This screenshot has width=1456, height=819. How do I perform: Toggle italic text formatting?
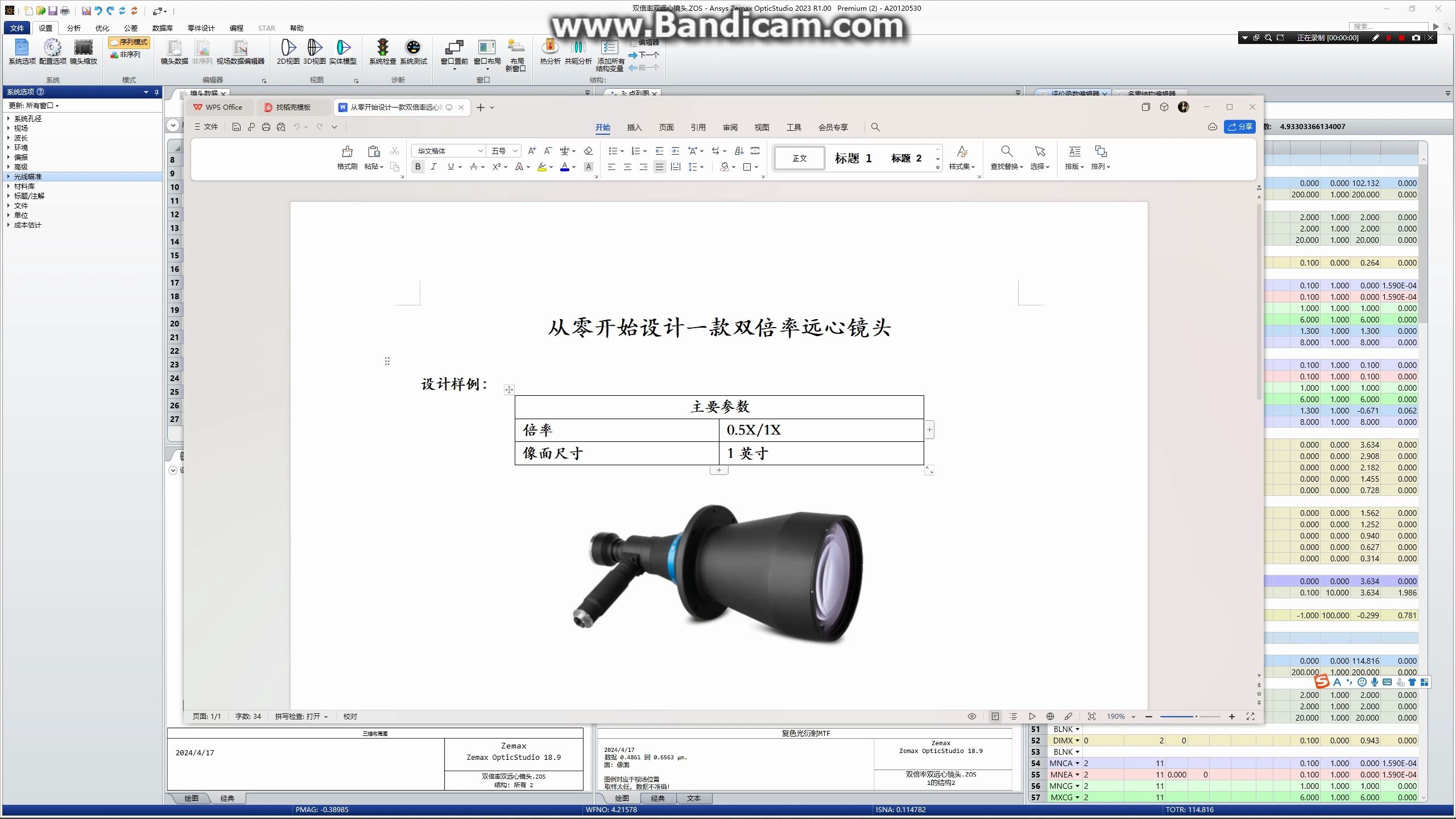[x=433, y=167]
